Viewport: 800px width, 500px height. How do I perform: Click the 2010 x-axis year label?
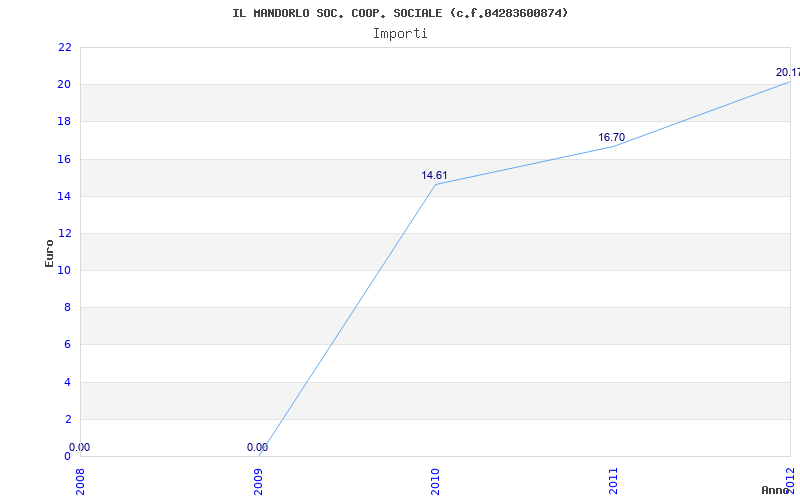[435, 481]
